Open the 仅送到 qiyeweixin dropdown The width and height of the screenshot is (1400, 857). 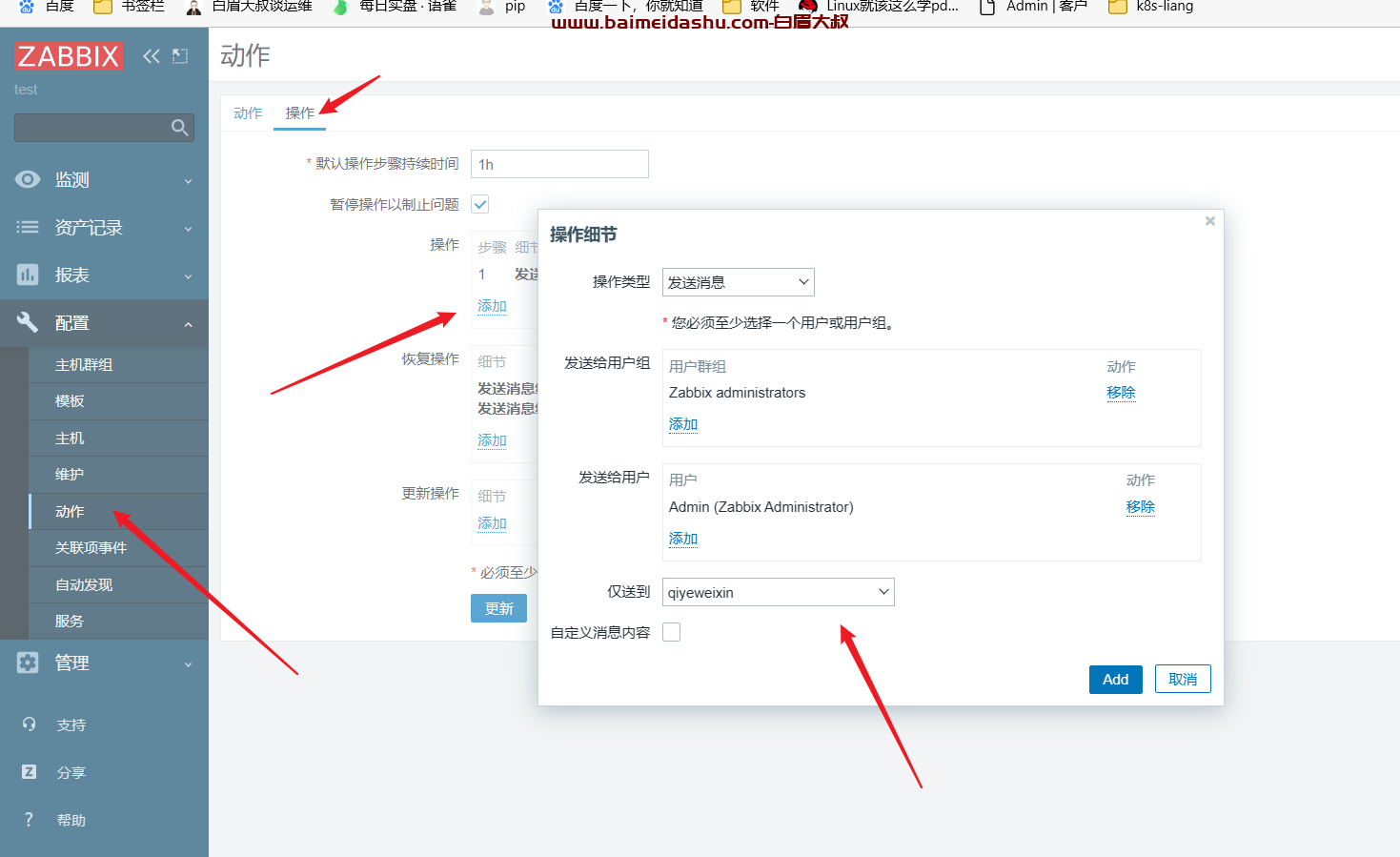tap(779, 592)
